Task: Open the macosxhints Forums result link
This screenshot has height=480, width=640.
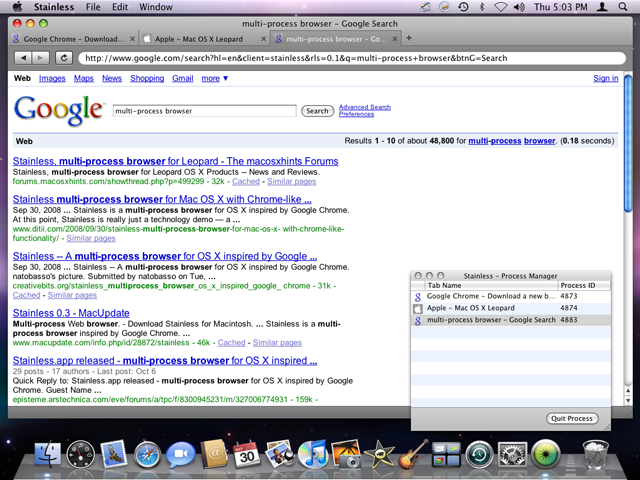Action: point(176,161)
